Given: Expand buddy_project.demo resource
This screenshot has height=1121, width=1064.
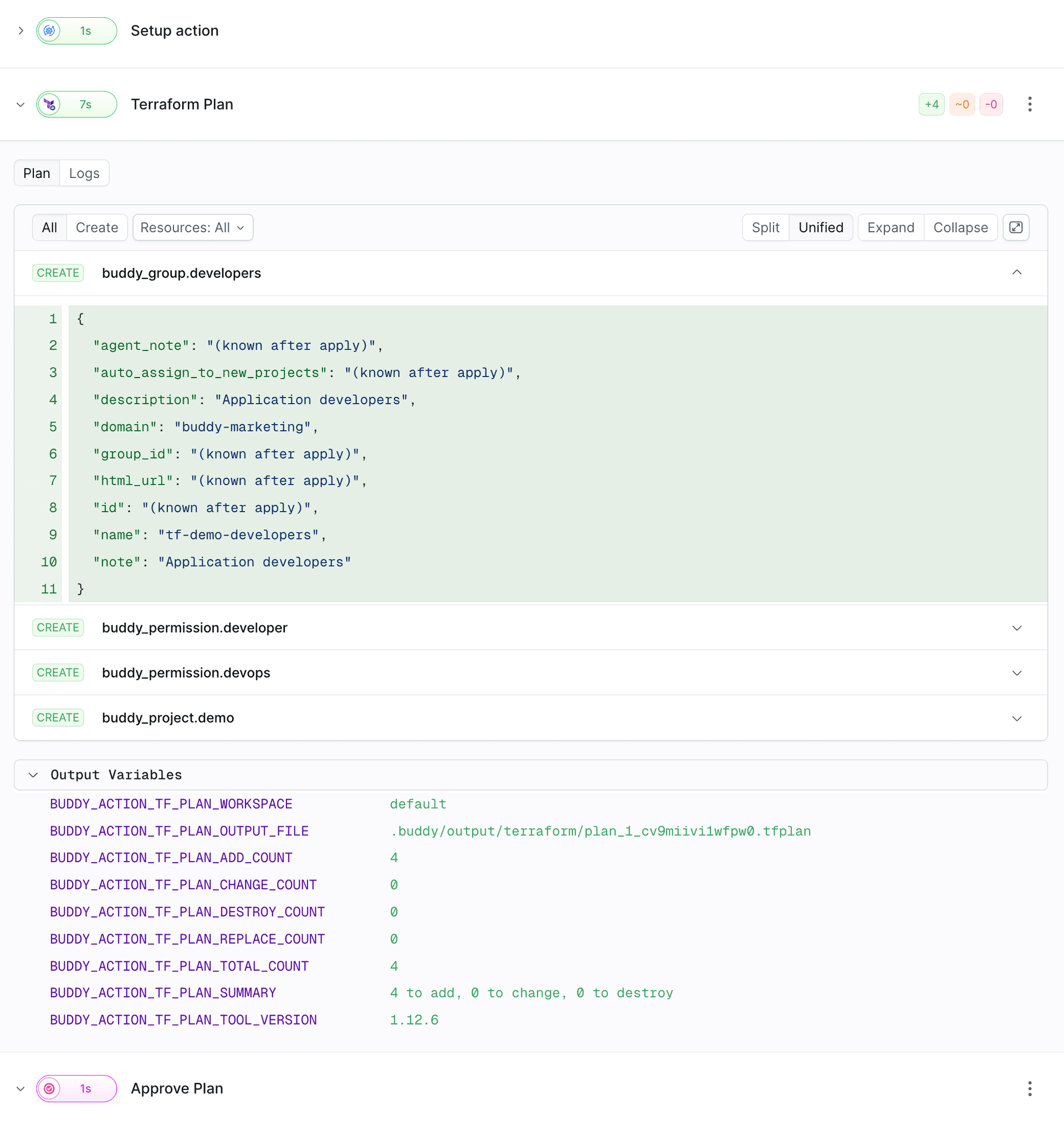Looking at the screenshot, I should click(x=1016, y=717).
